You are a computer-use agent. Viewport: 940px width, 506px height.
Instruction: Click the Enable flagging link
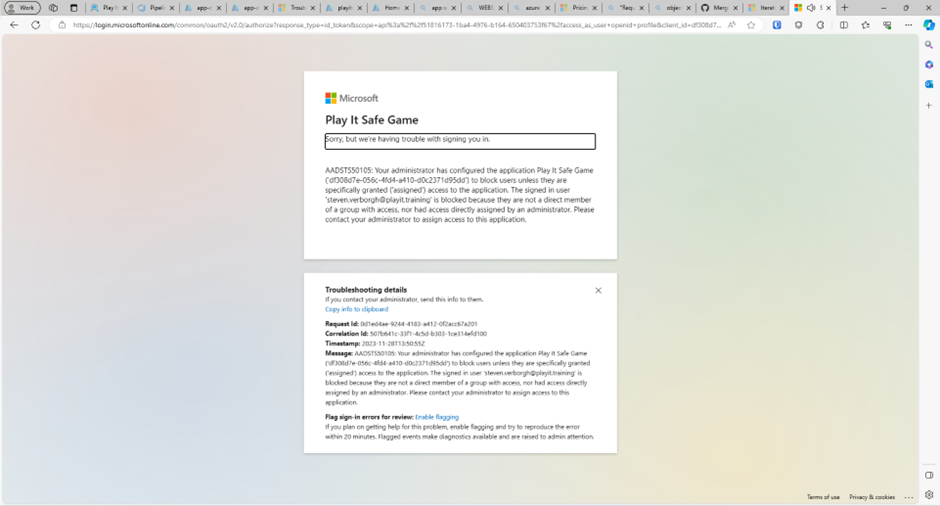point(437,417)
